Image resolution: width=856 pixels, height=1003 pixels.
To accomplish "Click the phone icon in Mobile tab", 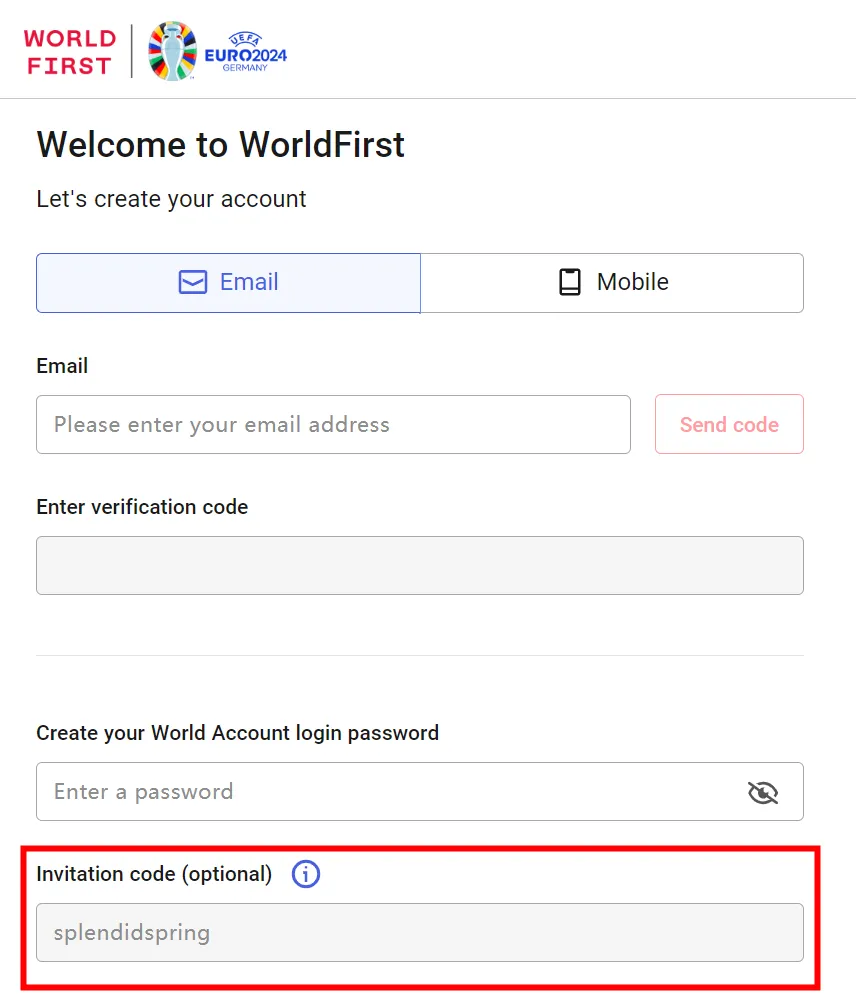I will click(x=570, y=282).
